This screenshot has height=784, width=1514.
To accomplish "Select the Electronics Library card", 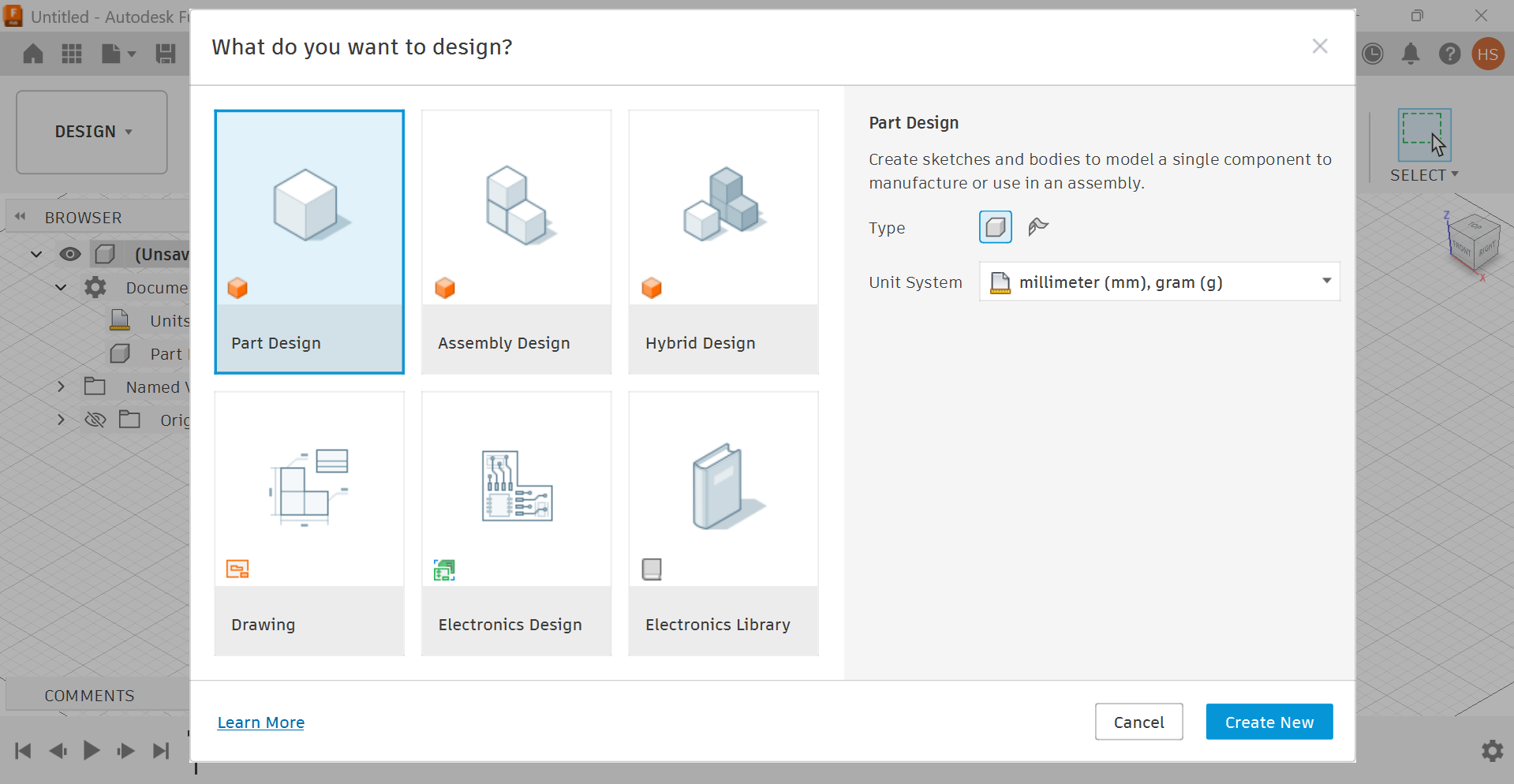I will coord(723,524).
